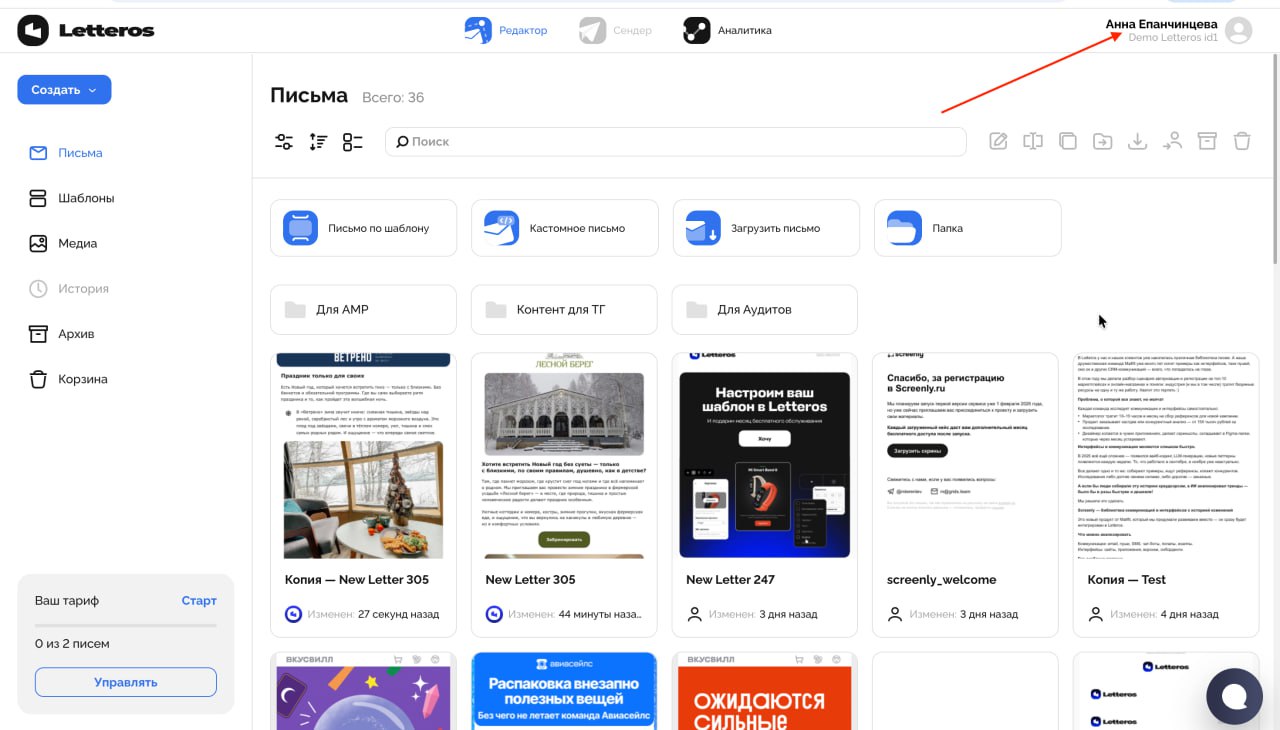Toggle multi-select checklist mode
This screenshot has width=1280, height=730.
pos(352,142)
